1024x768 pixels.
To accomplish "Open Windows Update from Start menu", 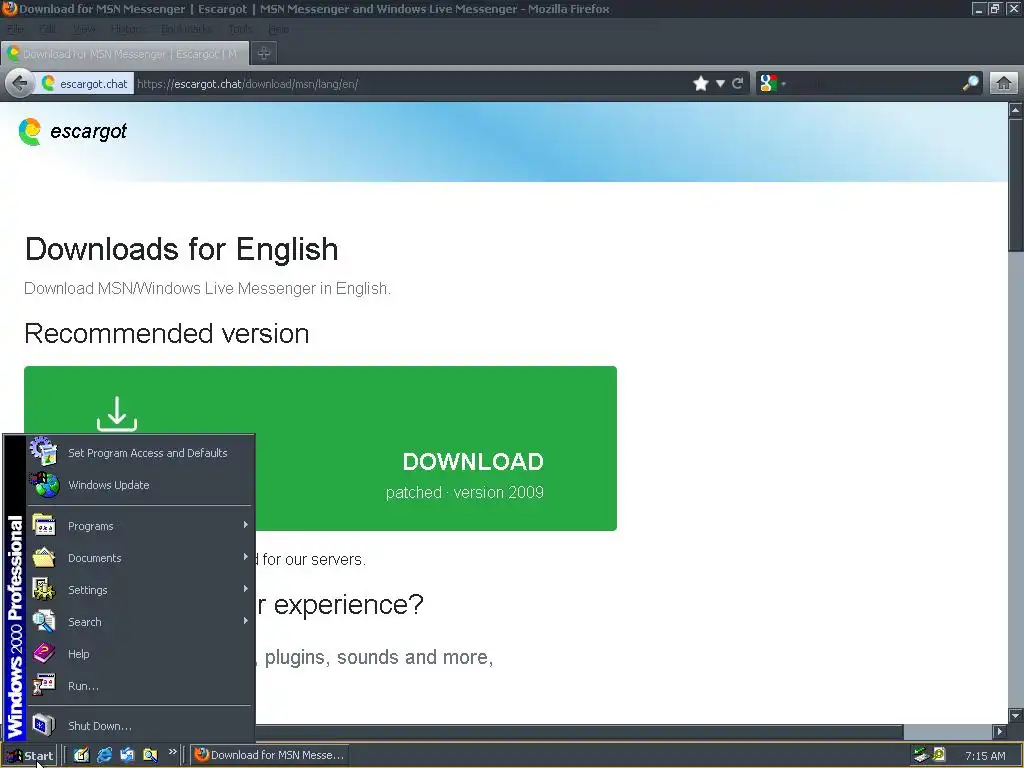I will [140, 485].
